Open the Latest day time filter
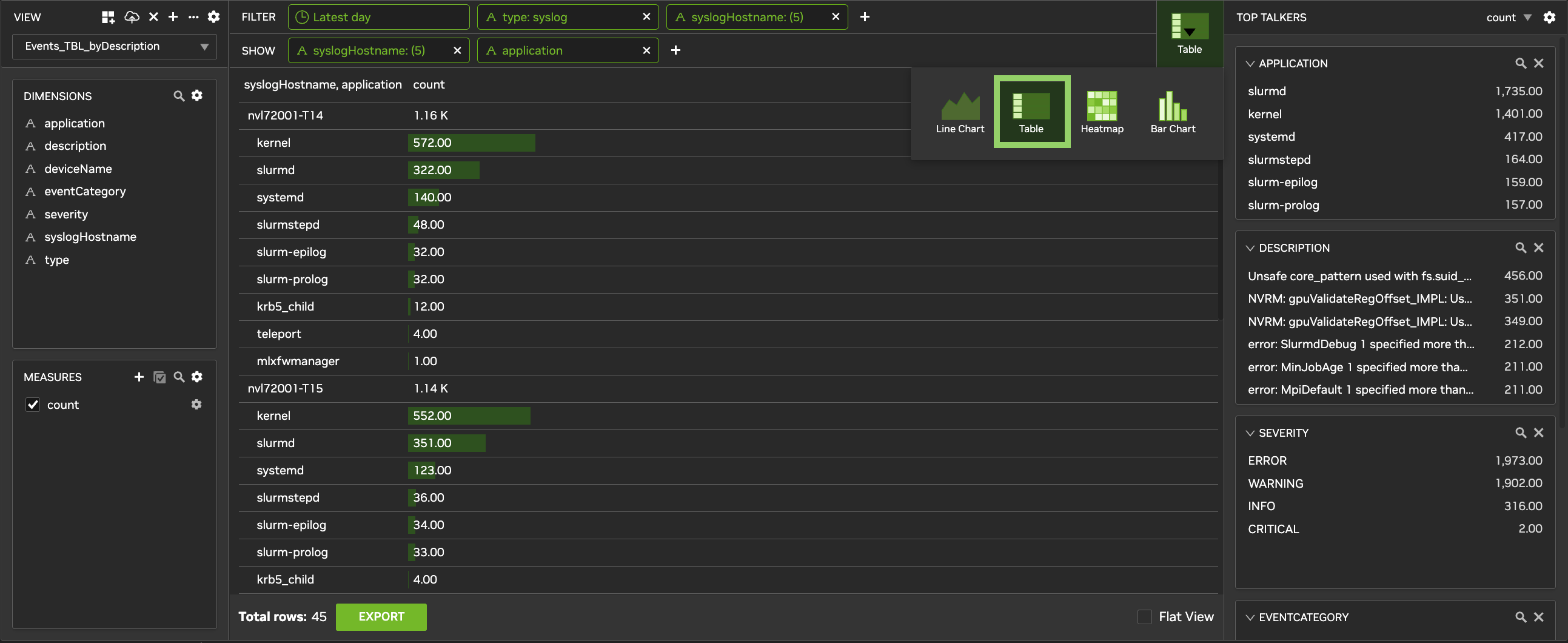Image resolution: width=1568 pixels, height=643 pixels. click(378, 17)
